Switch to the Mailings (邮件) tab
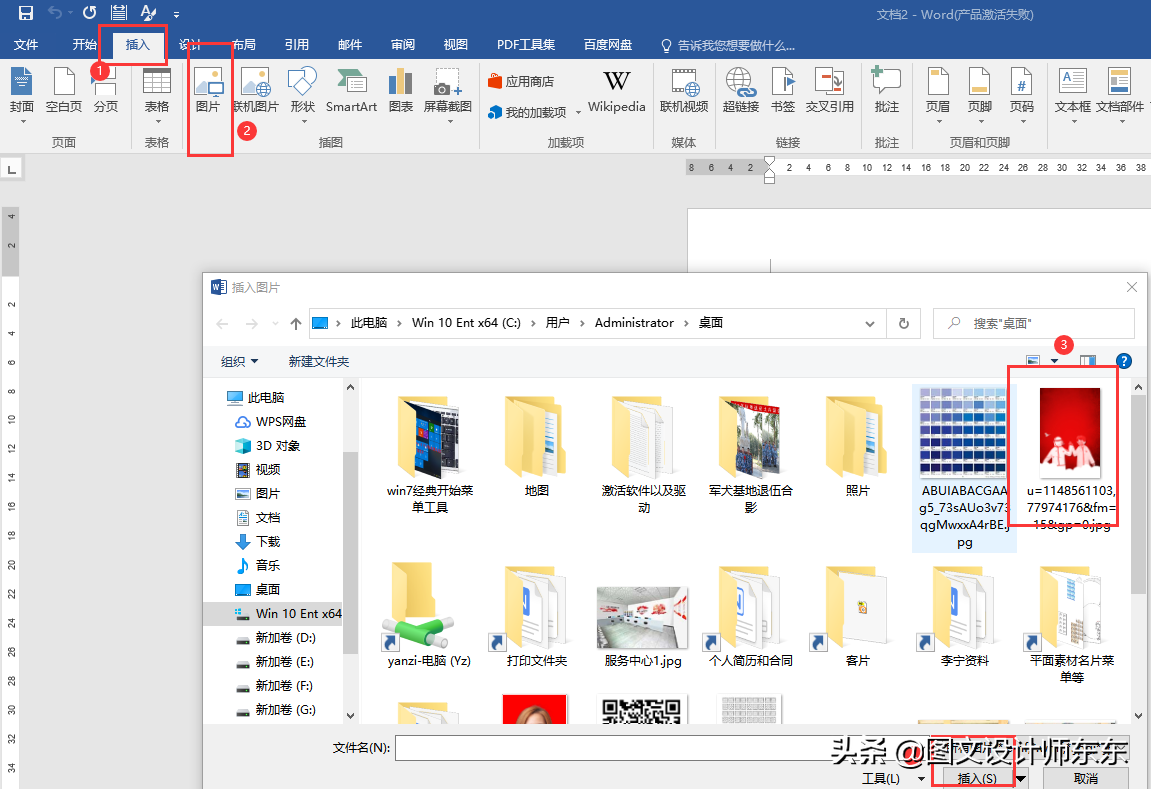 349,45
